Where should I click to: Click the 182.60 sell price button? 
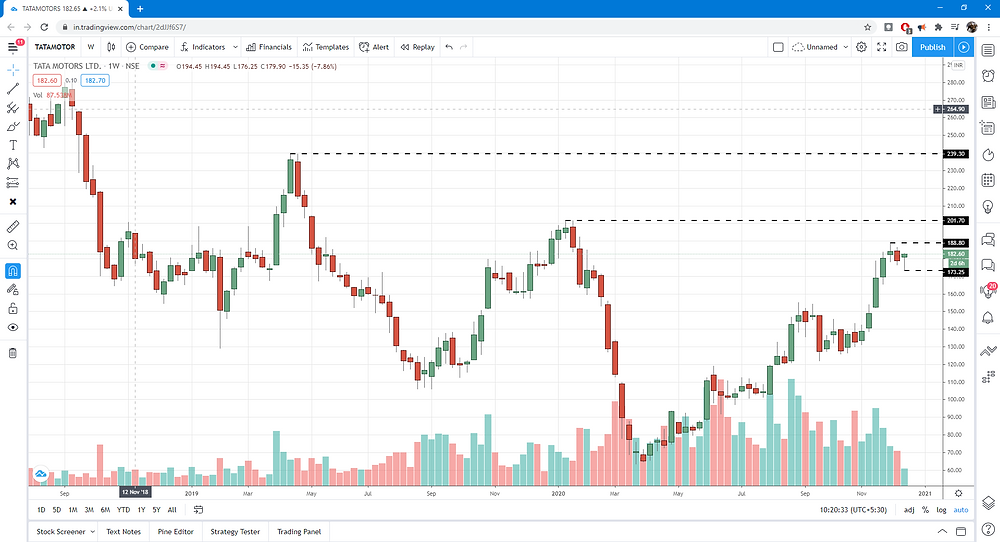[x=47, y=80]
